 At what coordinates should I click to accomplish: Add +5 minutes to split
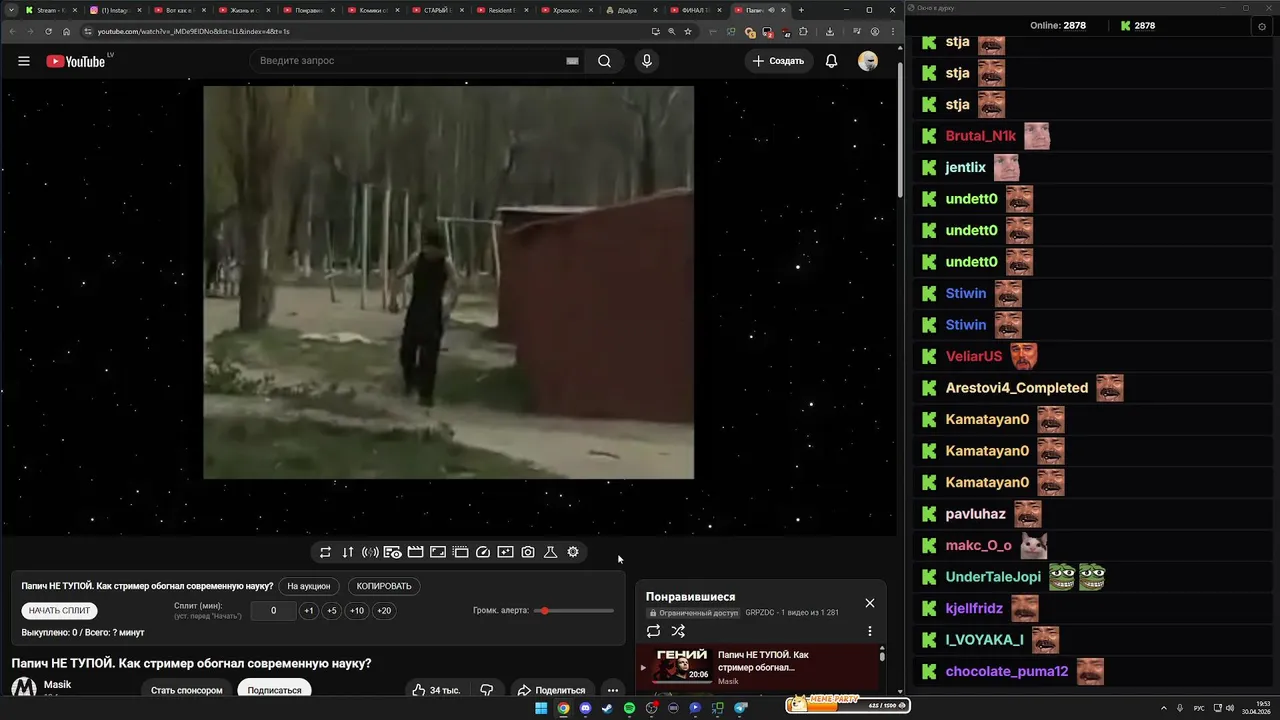pos(332,611)
